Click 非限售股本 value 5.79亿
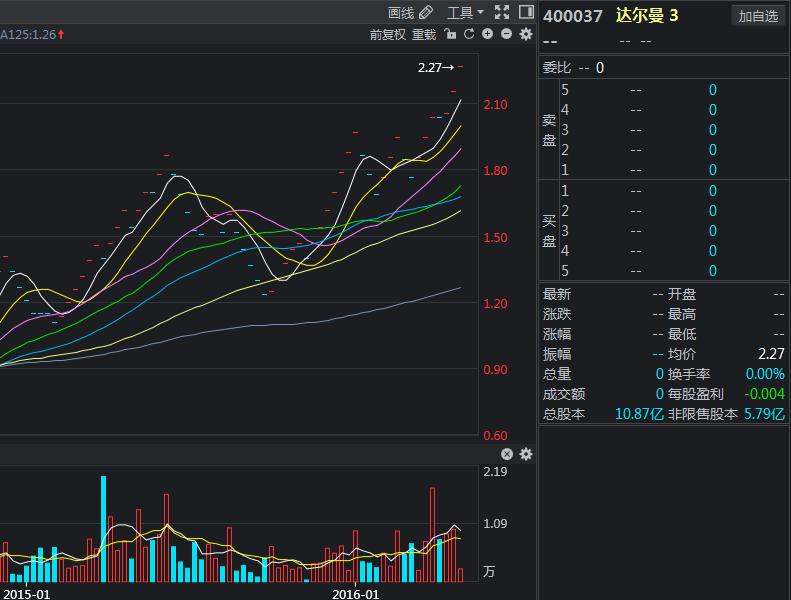791x600 pixels. tap(764, 414)
